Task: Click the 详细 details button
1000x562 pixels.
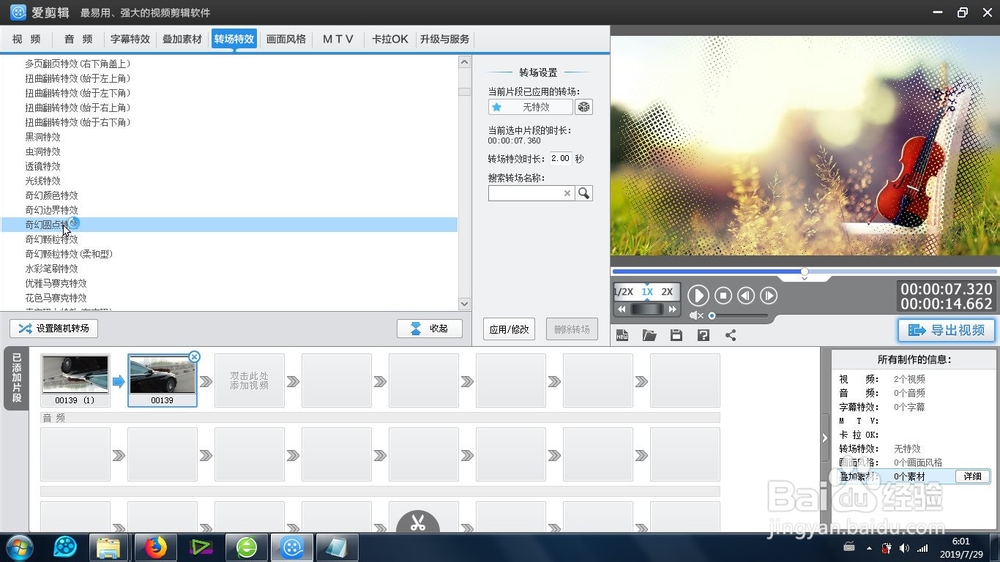Action: [973, 477]
